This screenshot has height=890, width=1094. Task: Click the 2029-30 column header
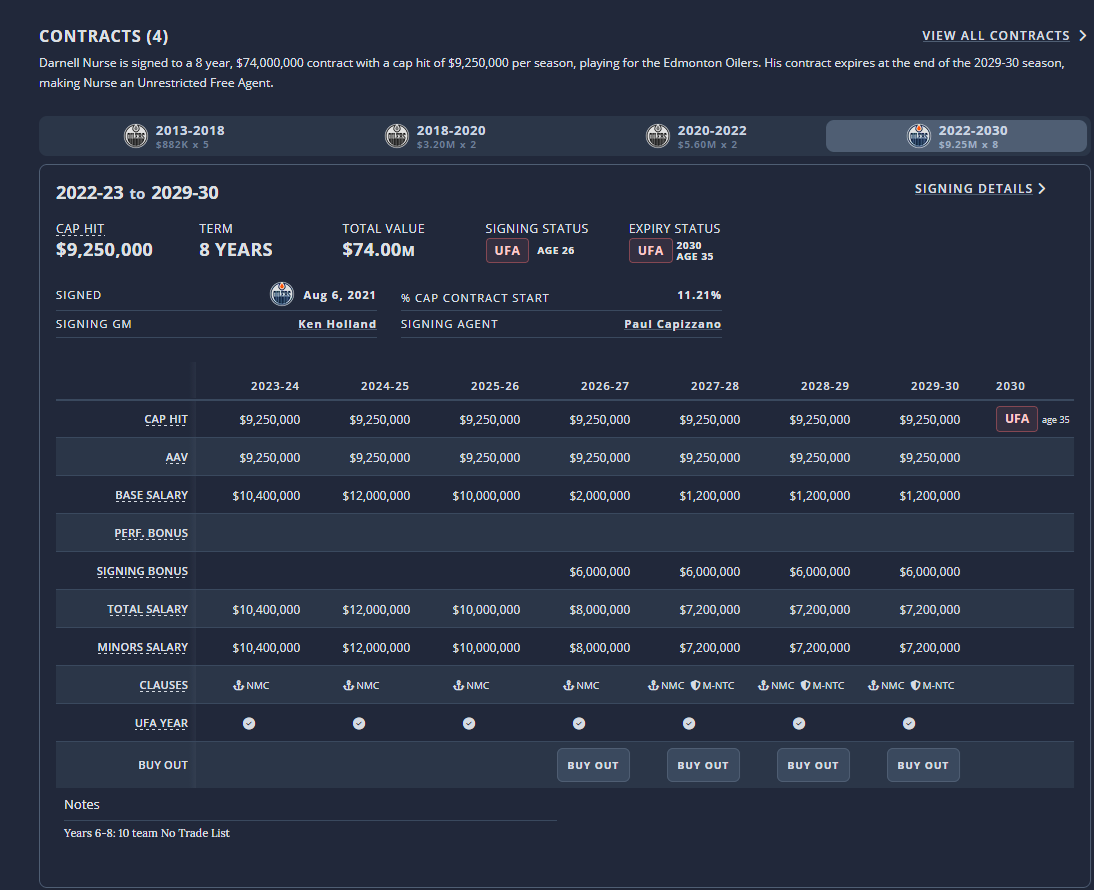tap(935, 386)
